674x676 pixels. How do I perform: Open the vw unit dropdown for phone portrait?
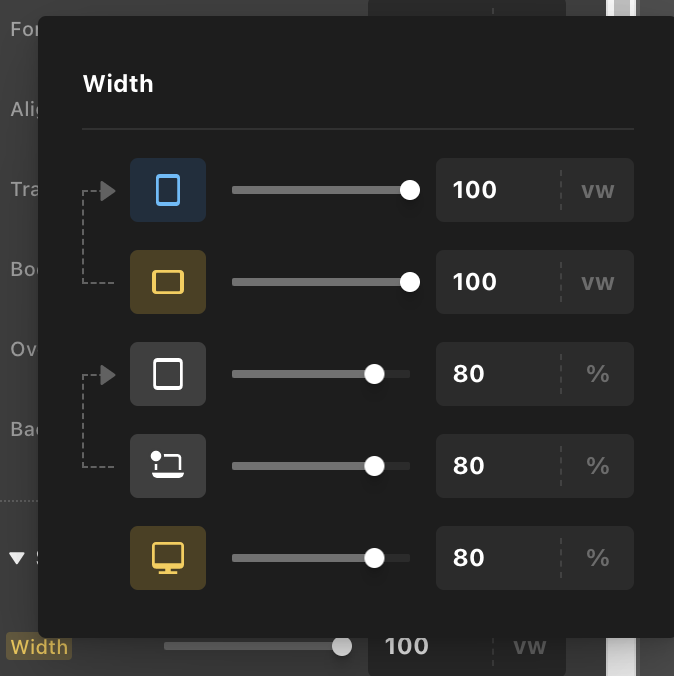598,190
